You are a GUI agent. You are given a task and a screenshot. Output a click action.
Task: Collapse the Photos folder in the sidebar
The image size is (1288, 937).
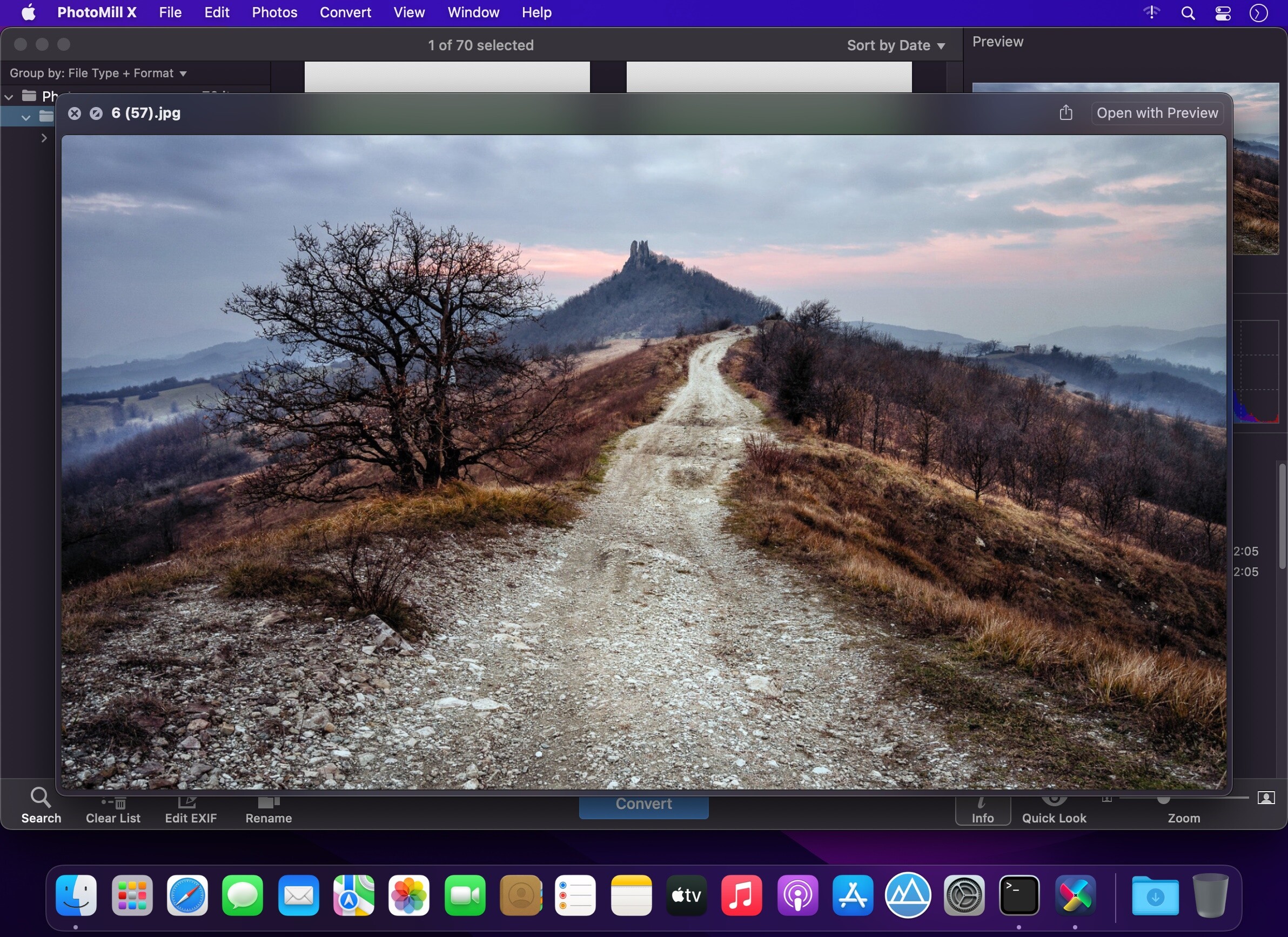pos(9,97)
